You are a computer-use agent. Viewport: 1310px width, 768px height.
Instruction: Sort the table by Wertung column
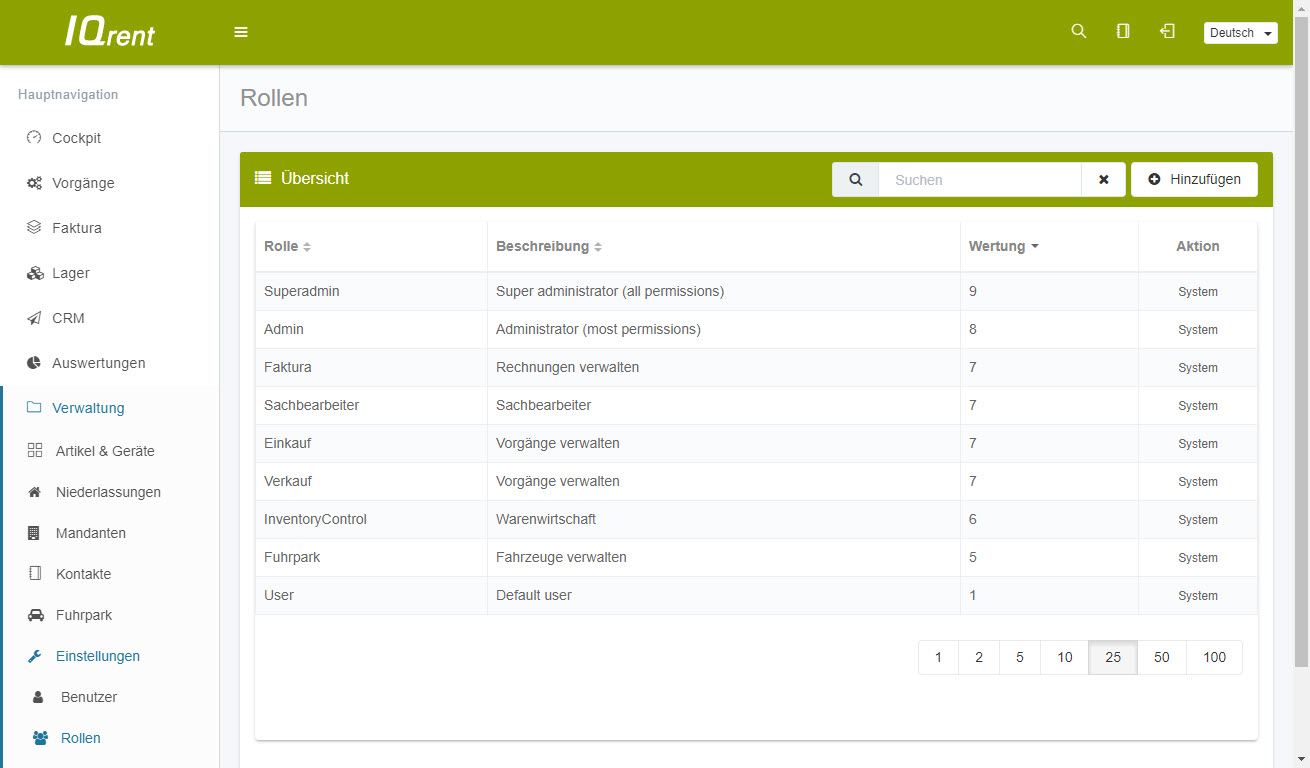click(x=1003, y=246)
